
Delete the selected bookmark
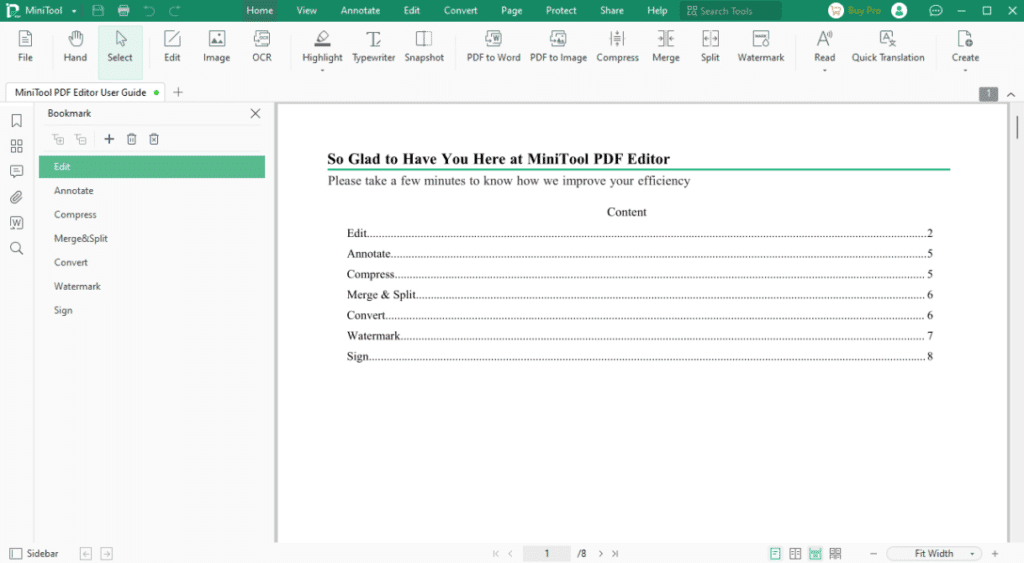pyautogui.click(x=131, y=139)
